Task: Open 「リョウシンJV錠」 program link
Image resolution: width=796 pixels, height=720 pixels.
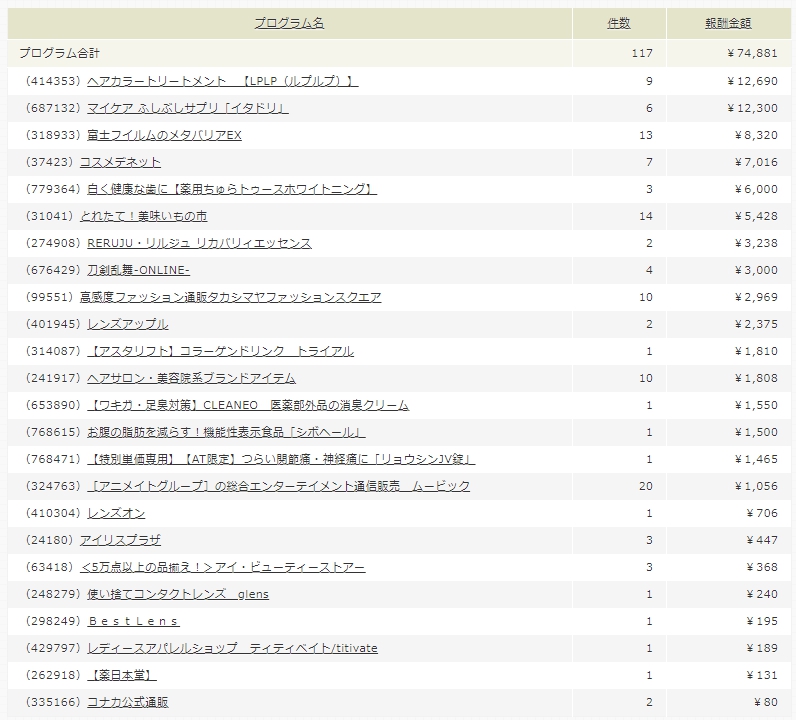Action: click(281, 459)
